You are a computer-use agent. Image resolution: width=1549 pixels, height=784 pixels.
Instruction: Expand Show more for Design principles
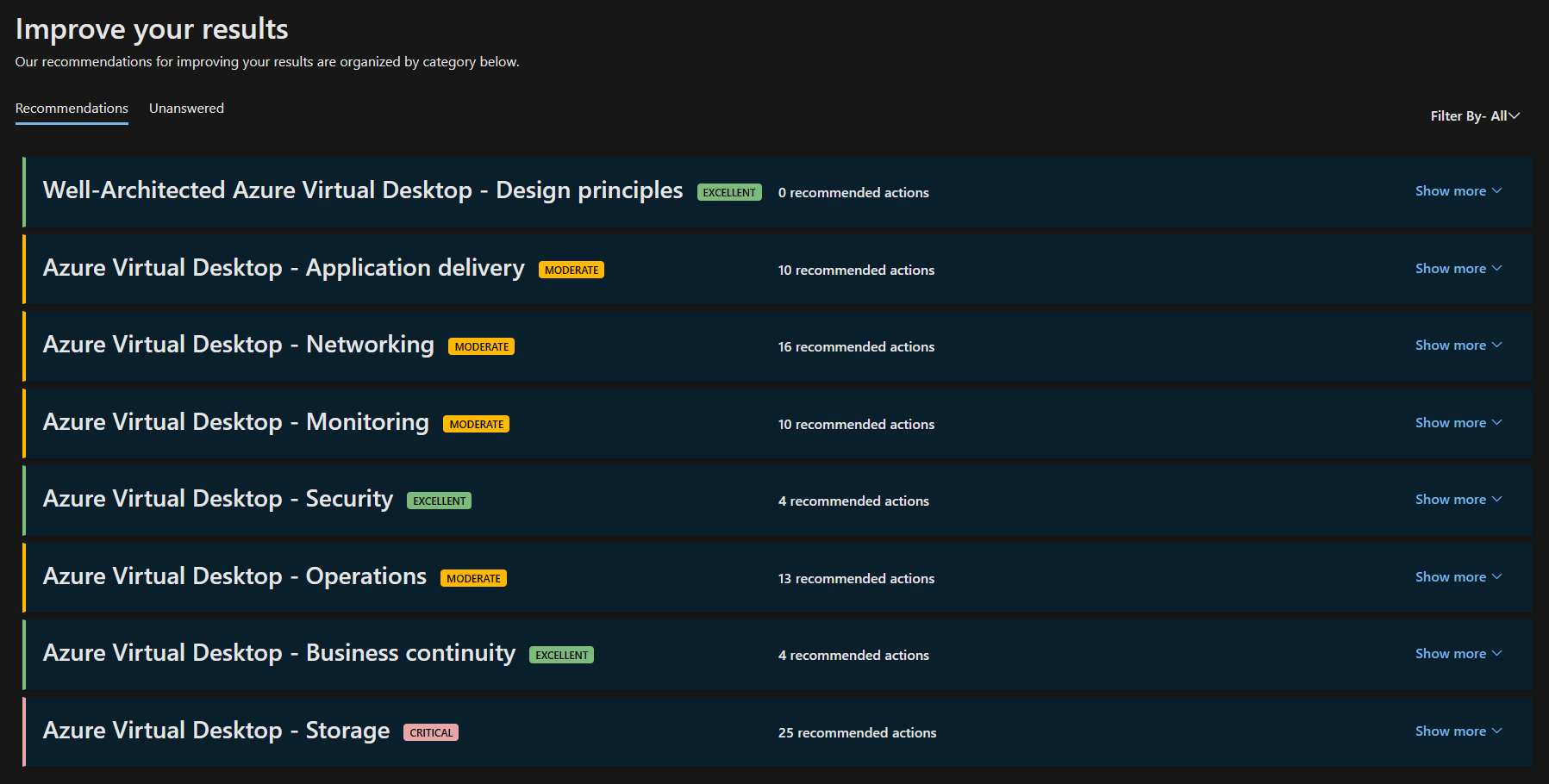pos(1458,191)
